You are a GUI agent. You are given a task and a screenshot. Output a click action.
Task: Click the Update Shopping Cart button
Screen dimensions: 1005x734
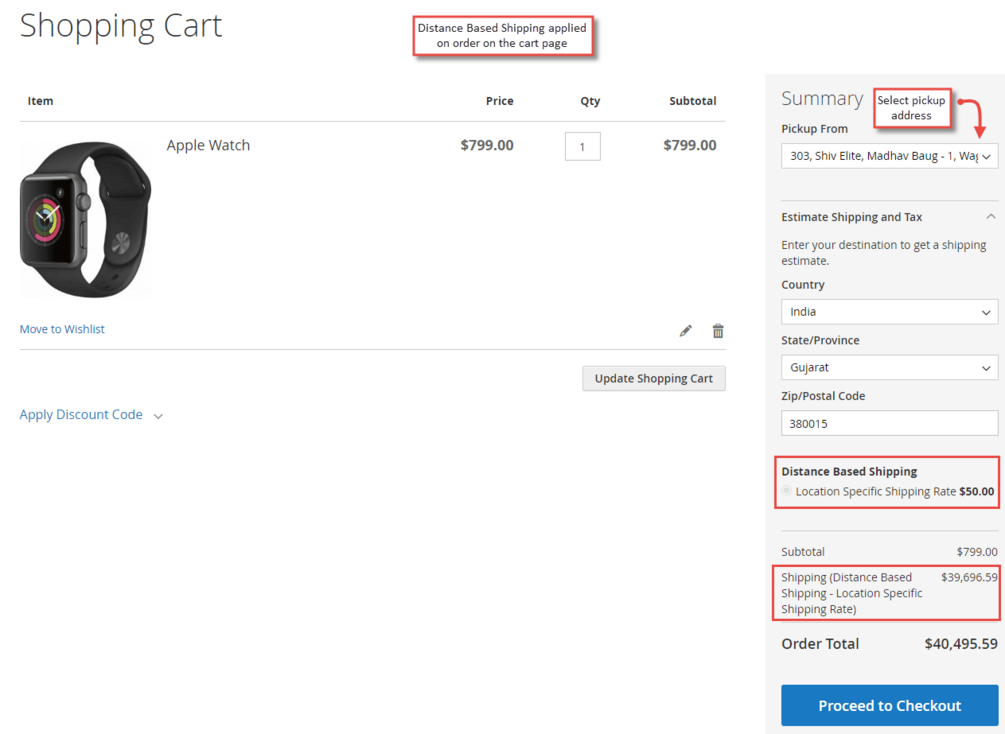click(x=654, y=378)
